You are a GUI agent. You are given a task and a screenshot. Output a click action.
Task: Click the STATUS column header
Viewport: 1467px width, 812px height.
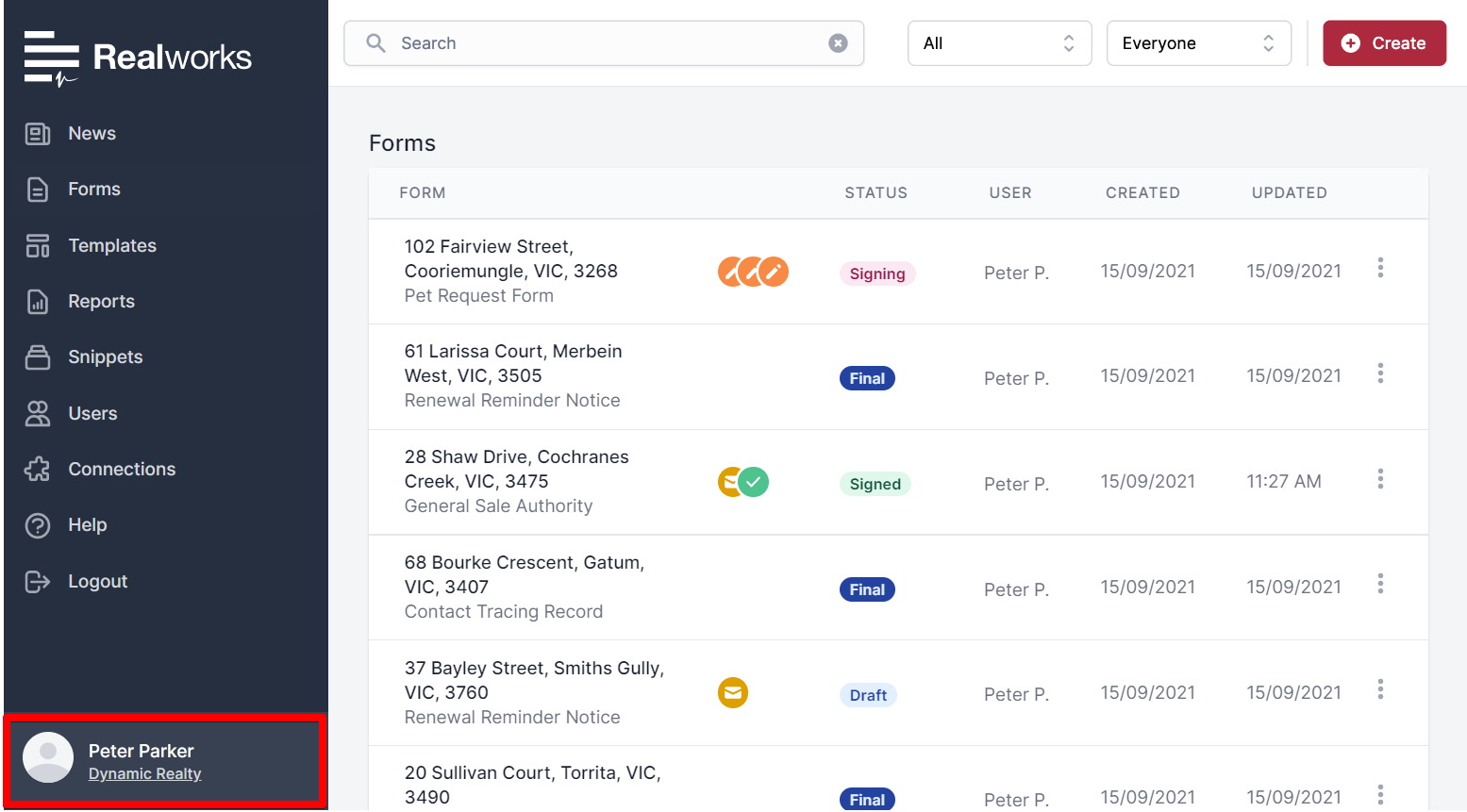[876, 193]
